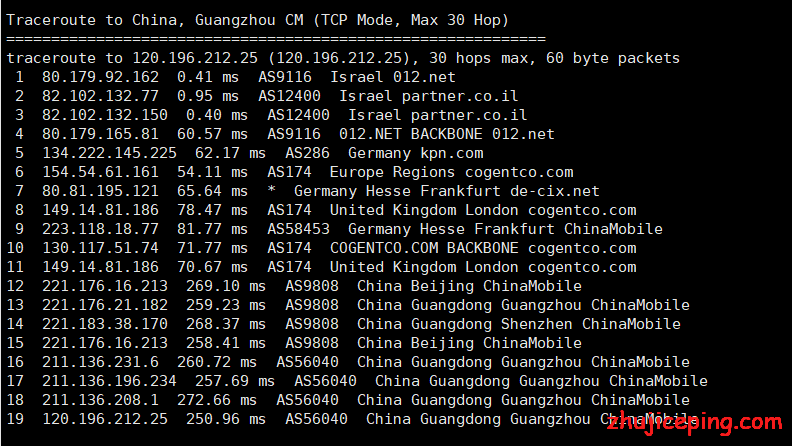The width and height of the screenshot is (792, 446).
Task: Click hop 18 IP 211.136.208.1
Action: coord(100,401)
